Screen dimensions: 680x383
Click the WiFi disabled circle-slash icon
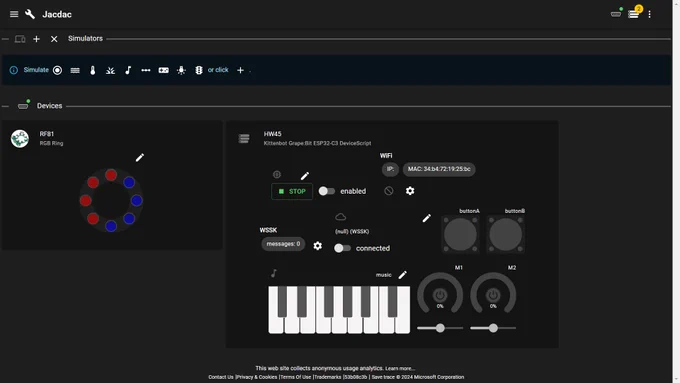(x=389, y=191)
